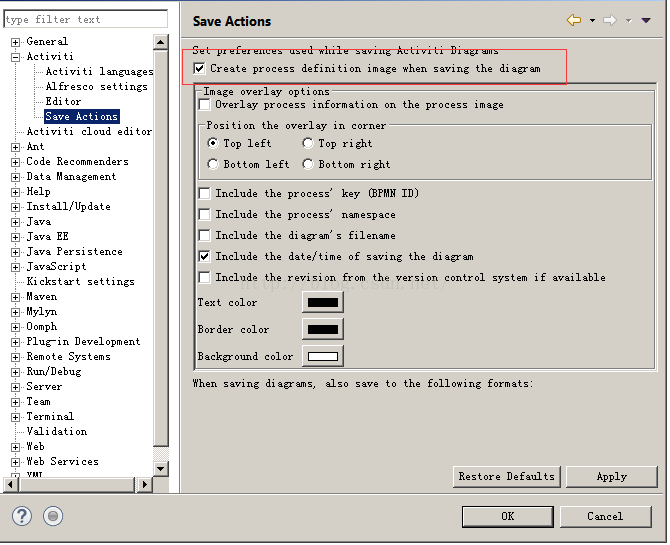Select Web Services tree item
The width and height of the screenshot is (670, 545).
(x=62, y=461)
